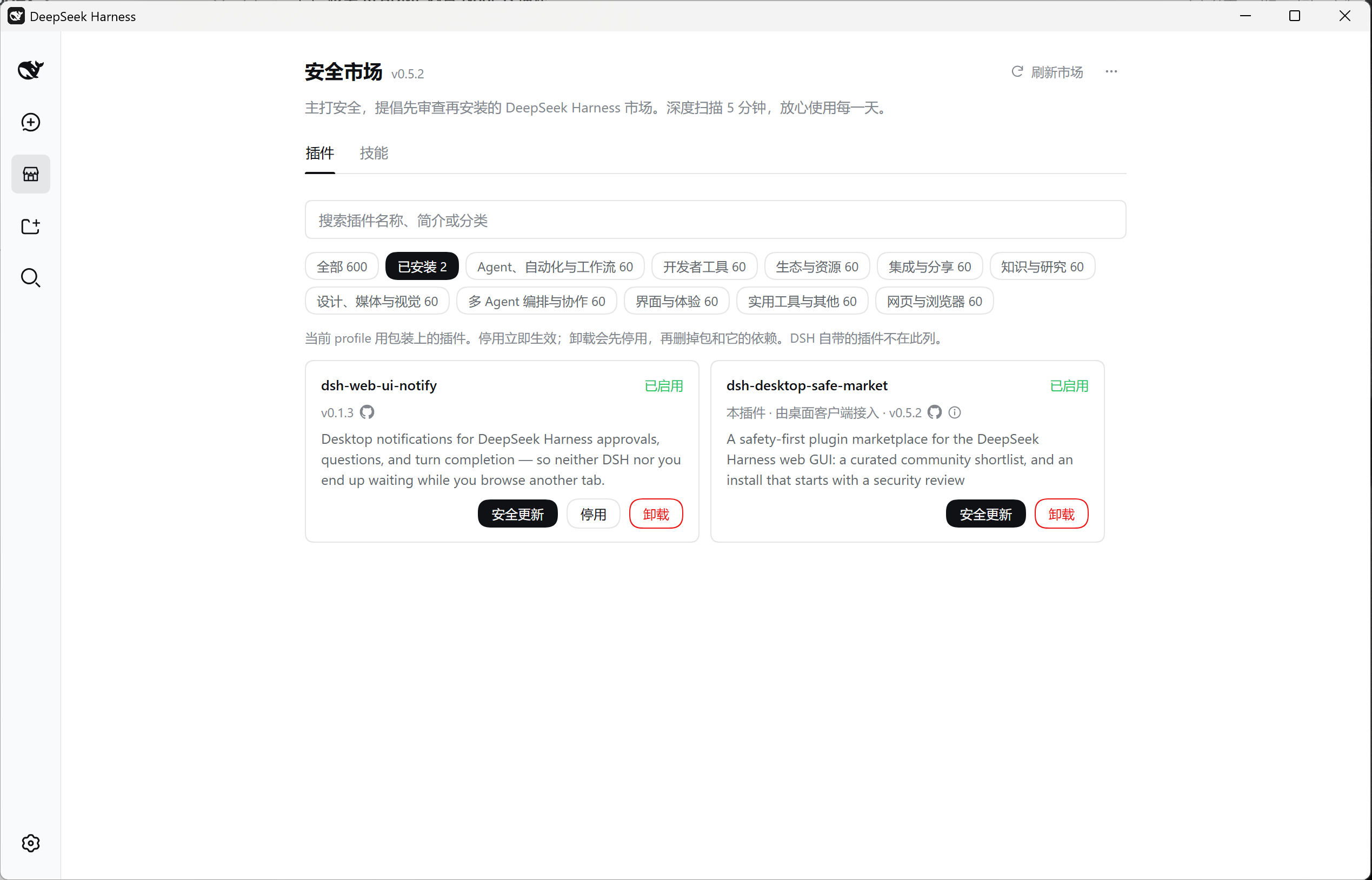Filter by 集成与分享 60
This screenshot has width=1372, height=880.
click(x=929, y=266)
